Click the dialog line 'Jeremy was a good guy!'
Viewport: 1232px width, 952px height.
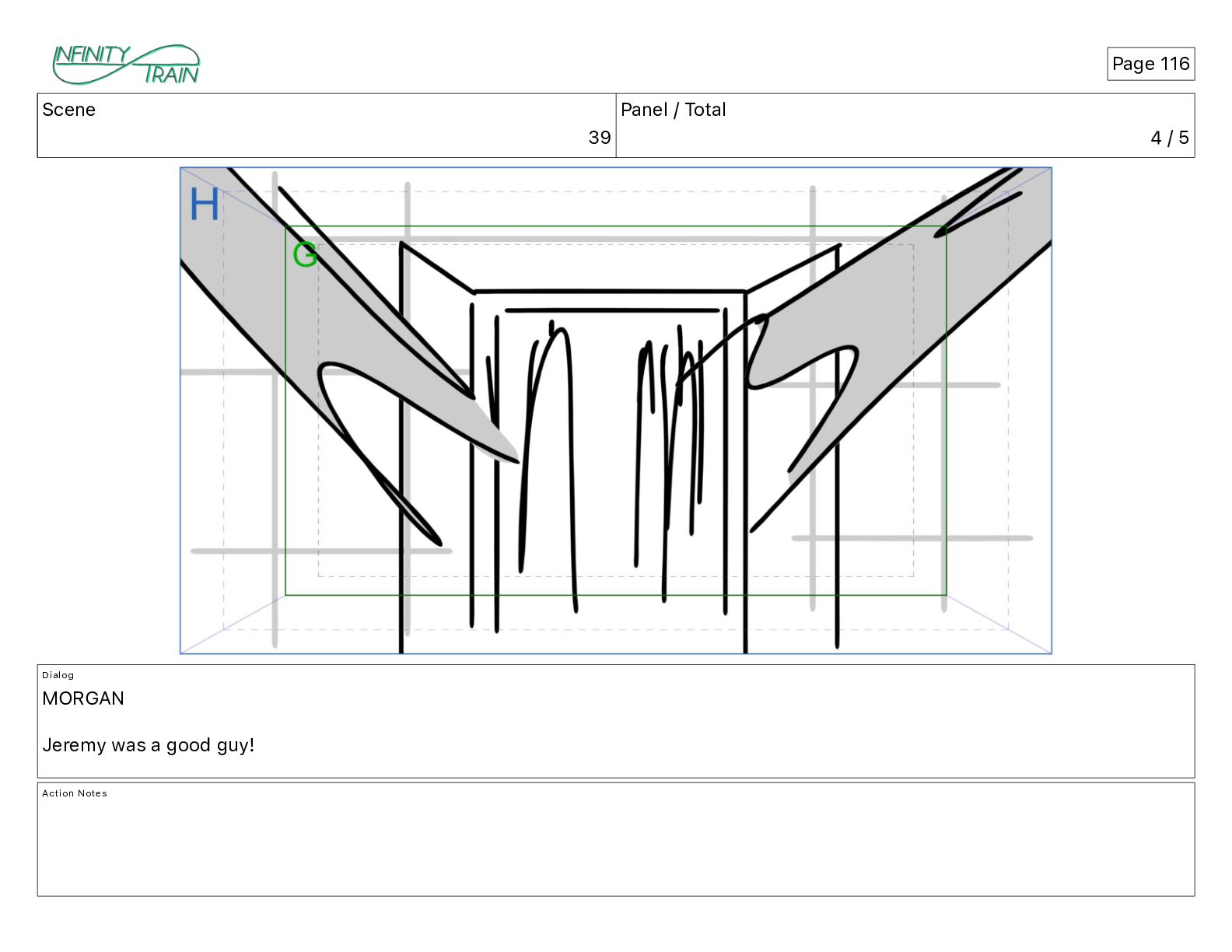149,745
